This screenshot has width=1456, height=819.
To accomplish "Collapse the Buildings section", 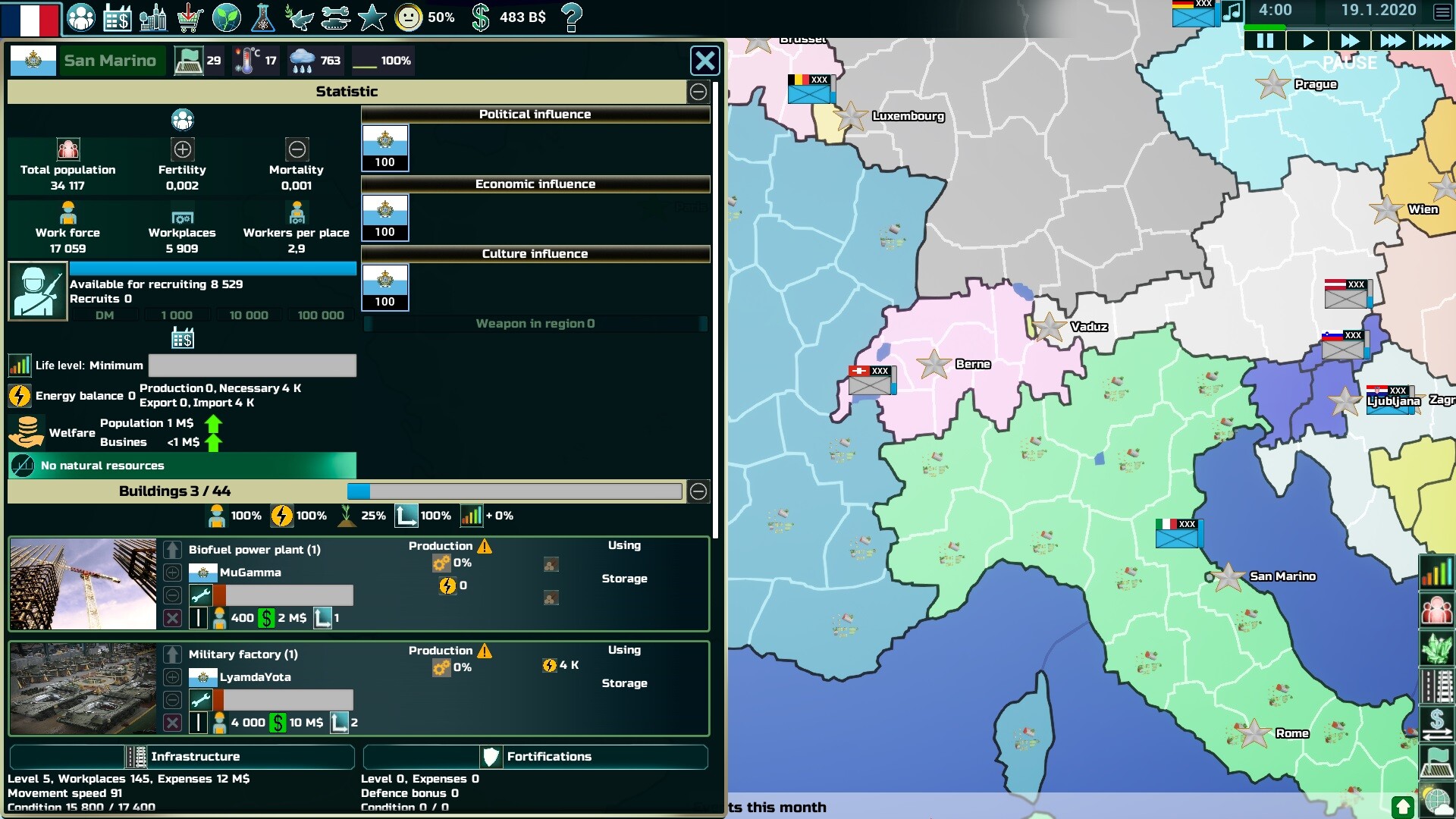I will tap(698, 491).
